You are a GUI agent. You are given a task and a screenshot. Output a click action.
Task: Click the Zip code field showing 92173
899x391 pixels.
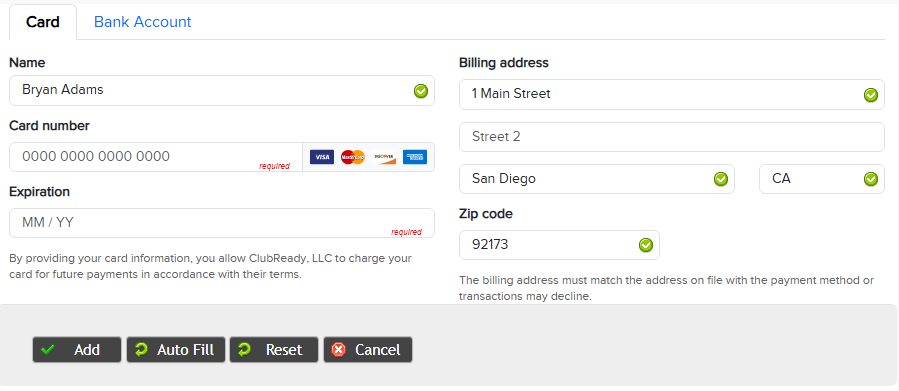tap(560, 245)
